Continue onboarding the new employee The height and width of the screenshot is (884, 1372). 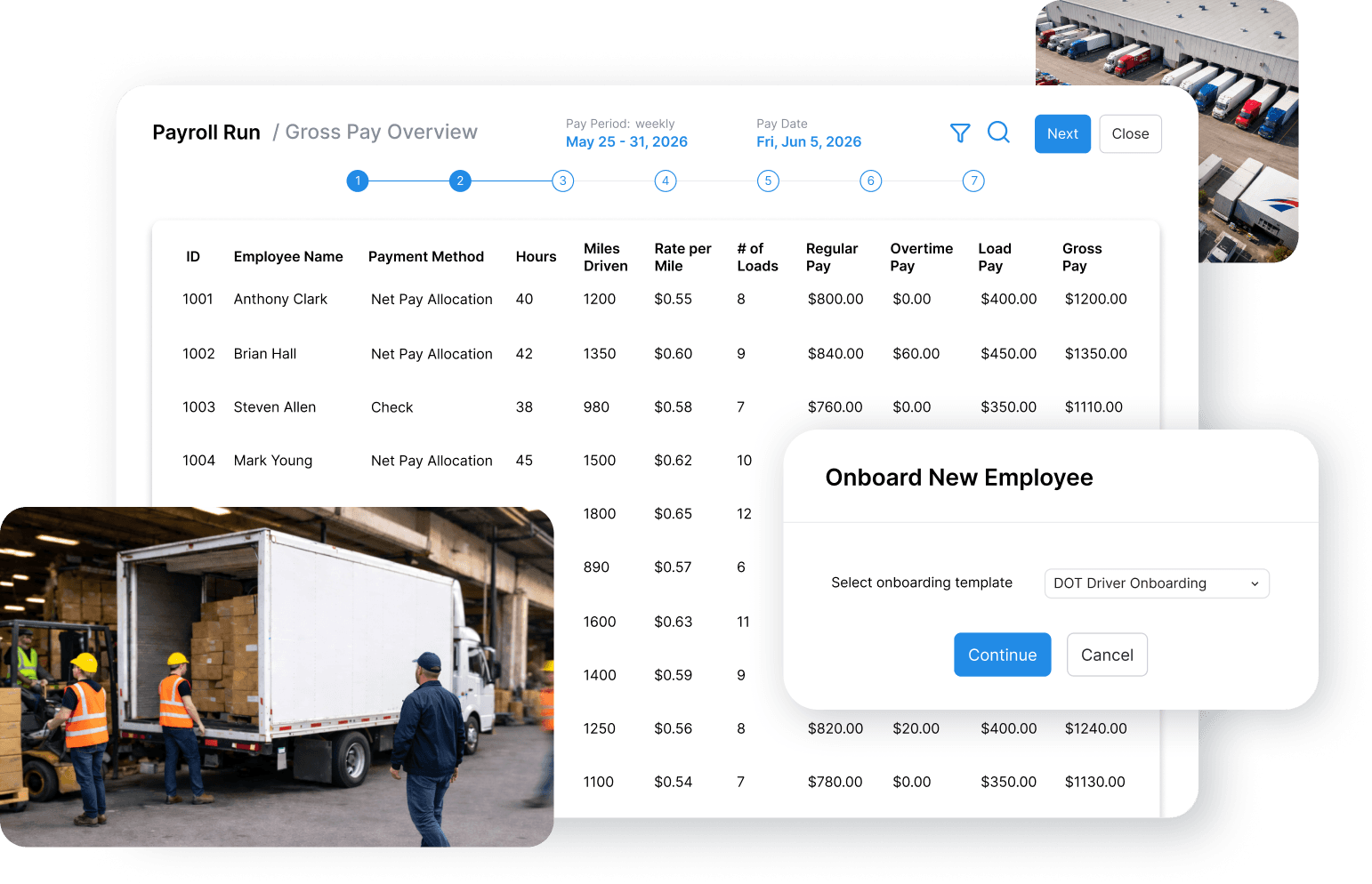[x=1002, y=655]
